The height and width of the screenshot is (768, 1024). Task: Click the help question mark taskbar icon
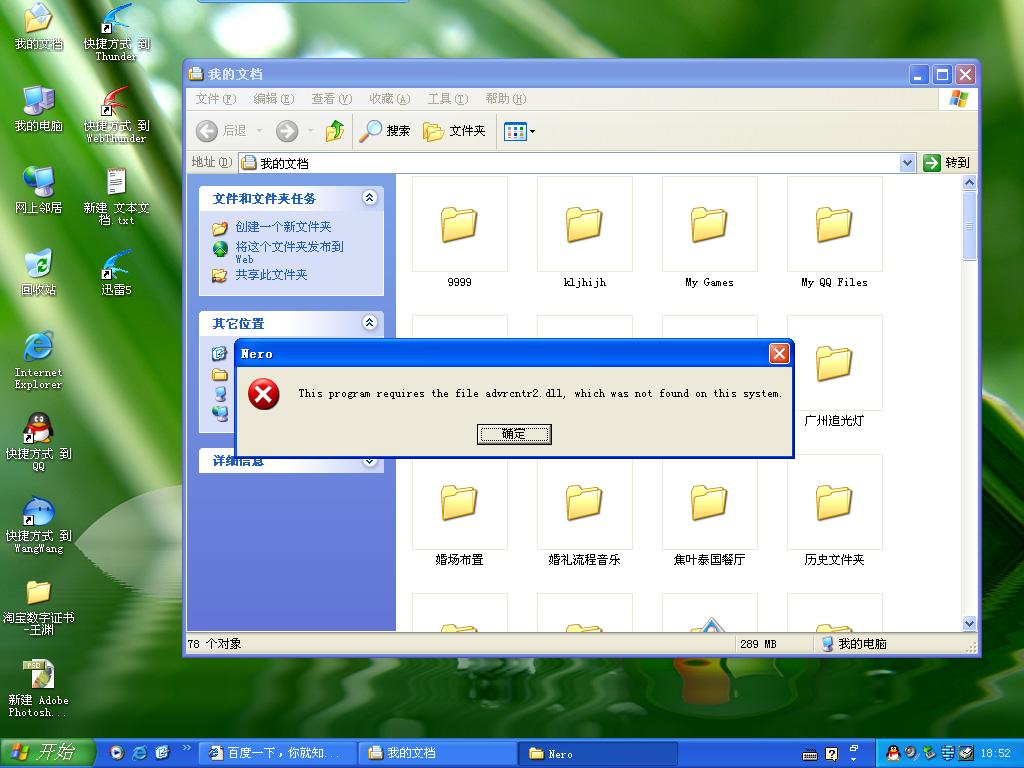coord(831,754)
